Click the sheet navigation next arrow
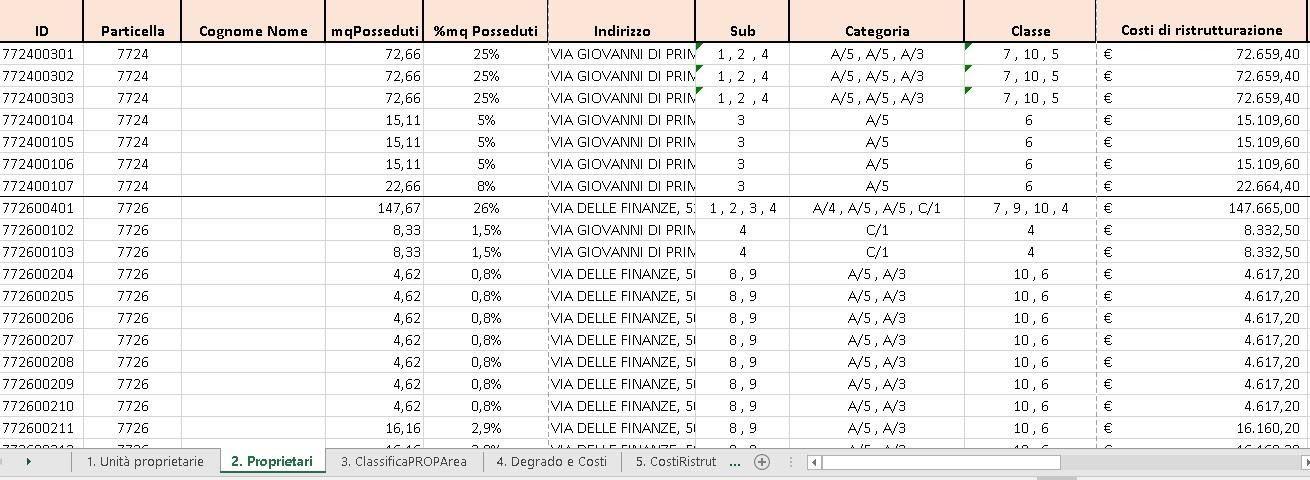 click(28, 462)
